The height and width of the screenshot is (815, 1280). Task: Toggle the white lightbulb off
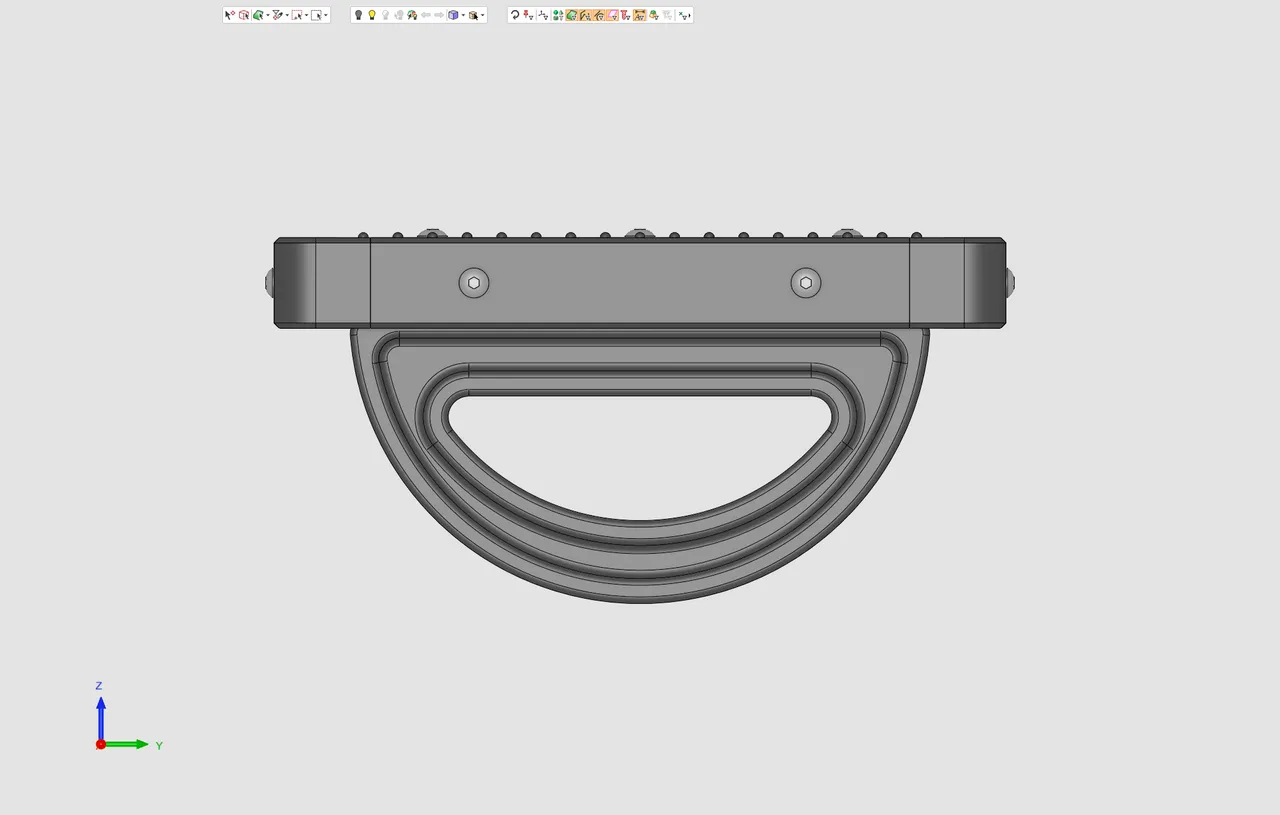(x=385, y=14)
